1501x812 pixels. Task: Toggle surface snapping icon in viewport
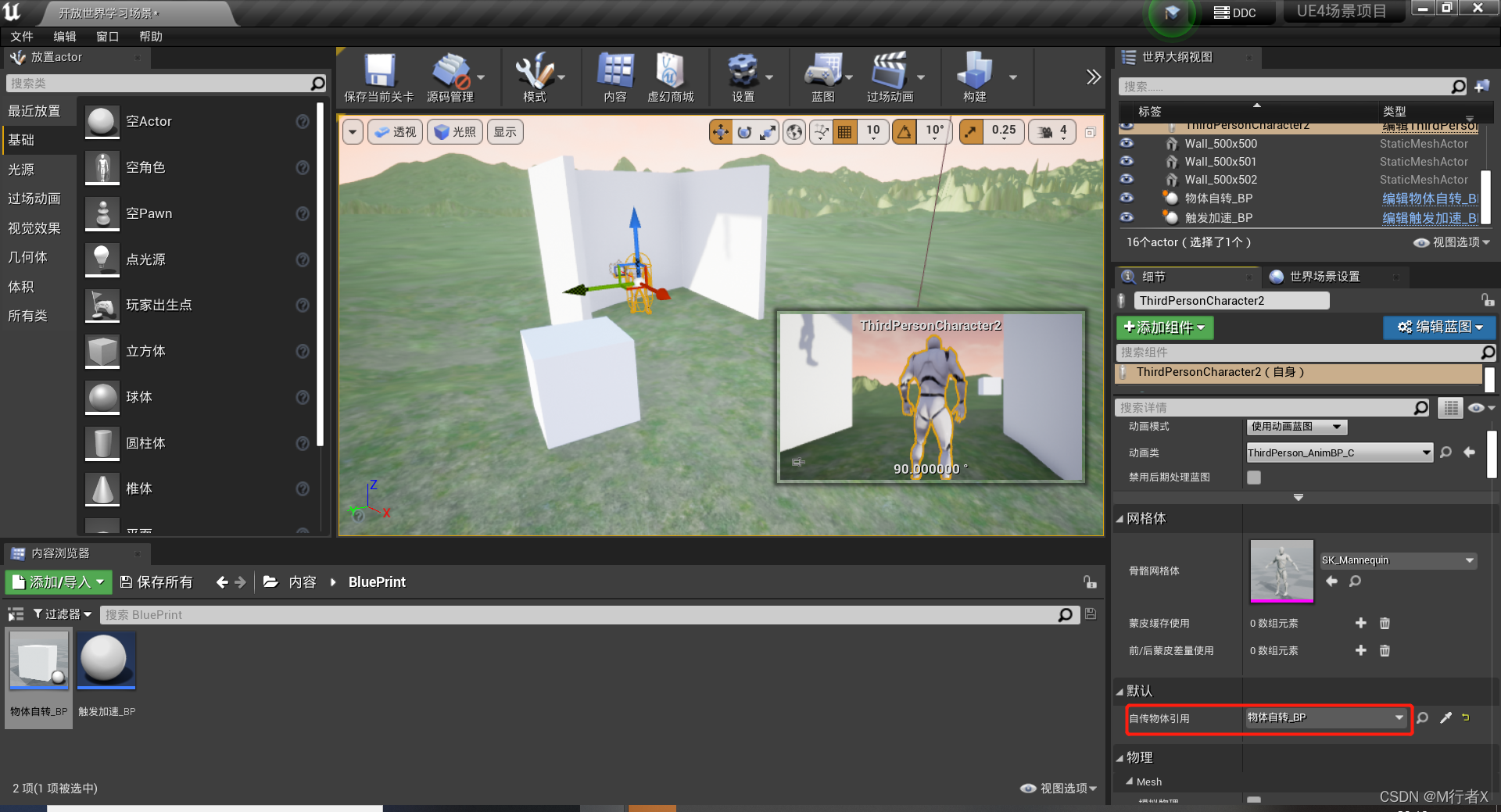(821, 132)
